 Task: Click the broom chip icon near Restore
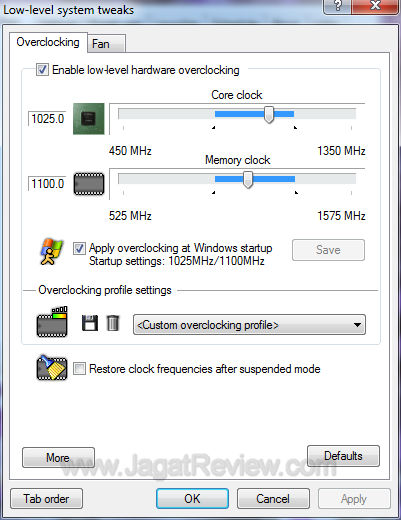click(52, 368)
